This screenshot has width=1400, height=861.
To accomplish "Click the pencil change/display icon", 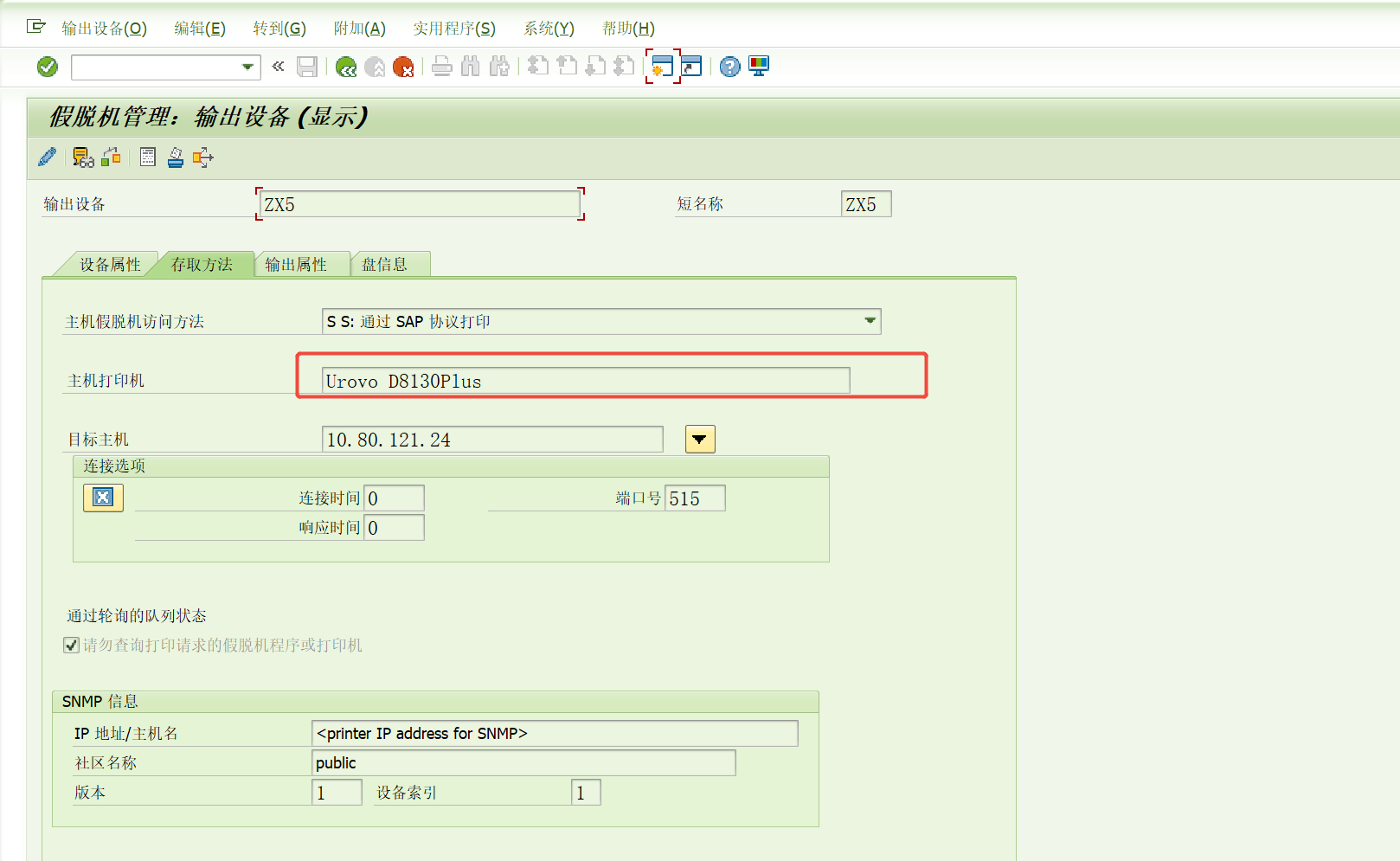I will coord(48,157).
